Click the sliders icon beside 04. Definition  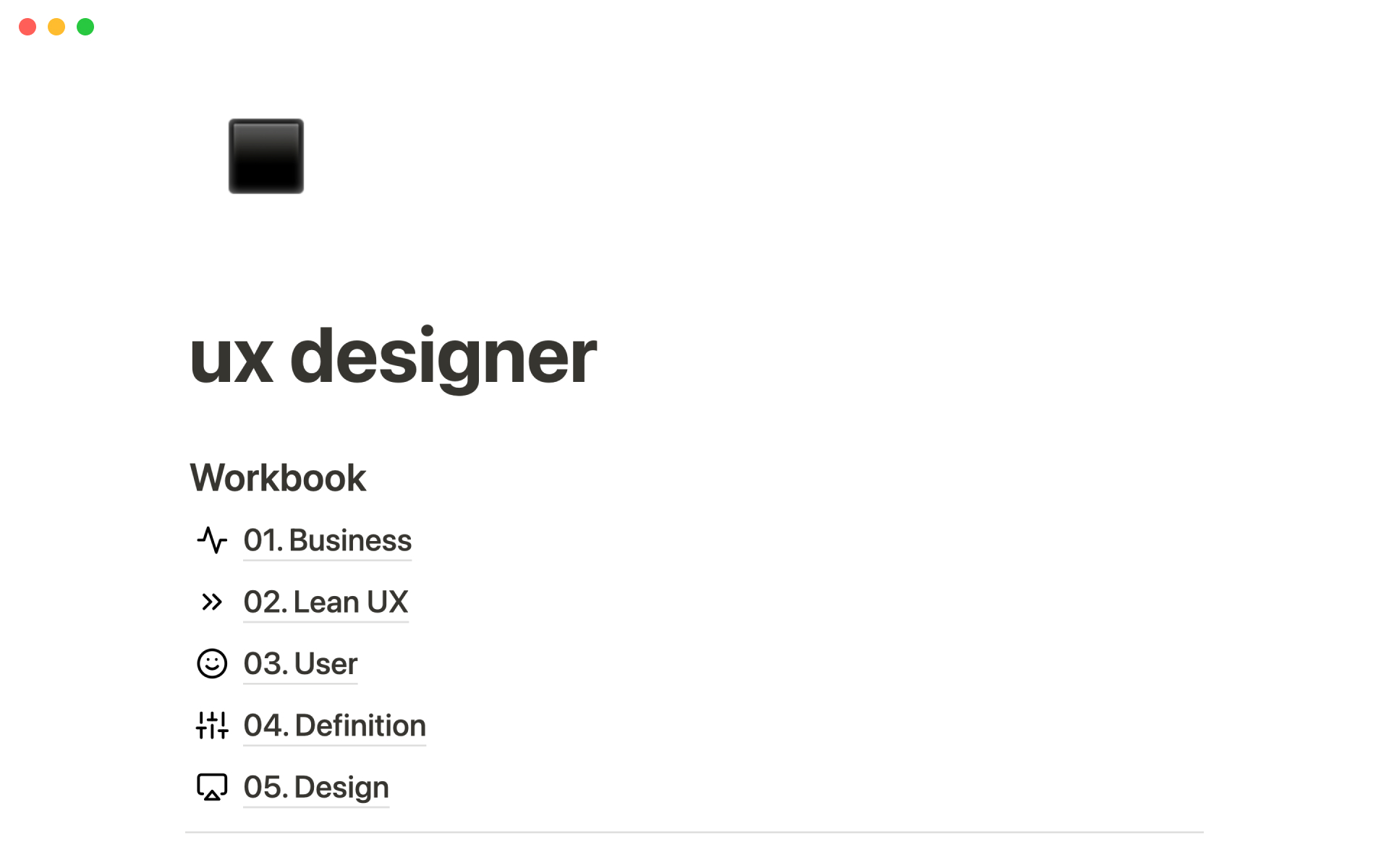(x=212, y=725)
